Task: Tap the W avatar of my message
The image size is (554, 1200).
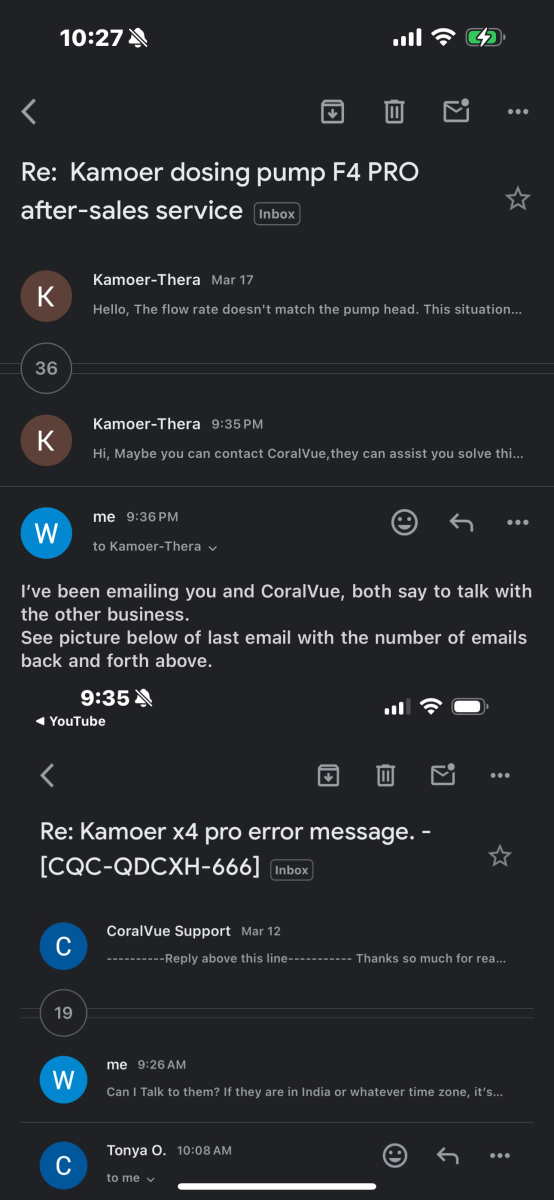Action: coord(46,532)
